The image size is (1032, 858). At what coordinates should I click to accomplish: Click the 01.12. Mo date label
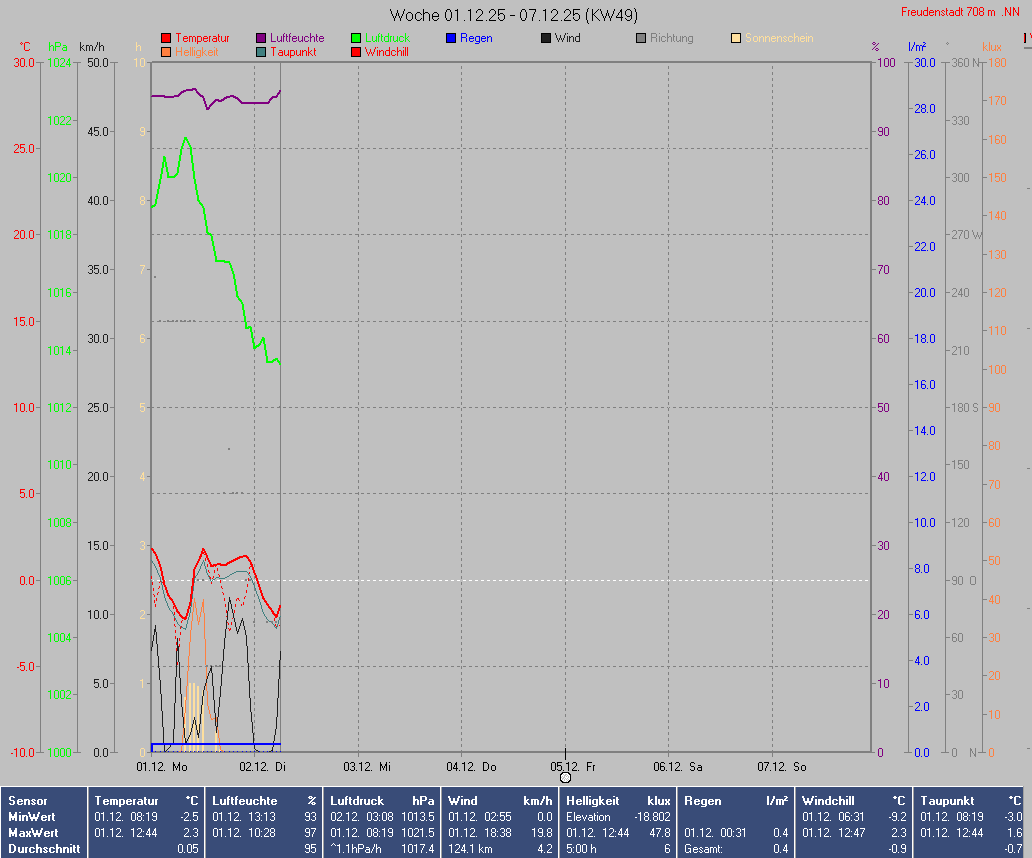[161, 767]
